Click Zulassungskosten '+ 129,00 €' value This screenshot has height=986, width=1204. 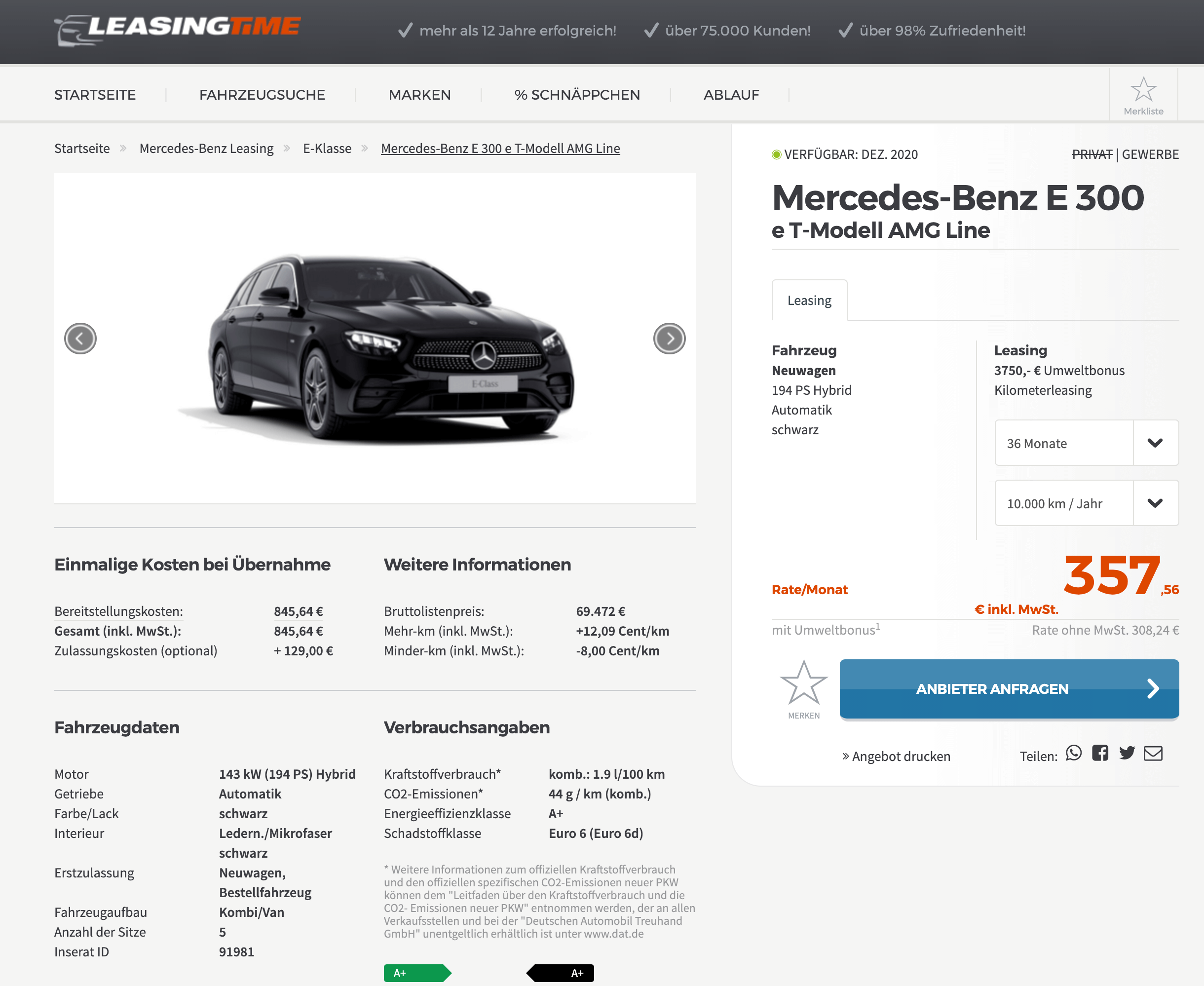coord(303,651)
